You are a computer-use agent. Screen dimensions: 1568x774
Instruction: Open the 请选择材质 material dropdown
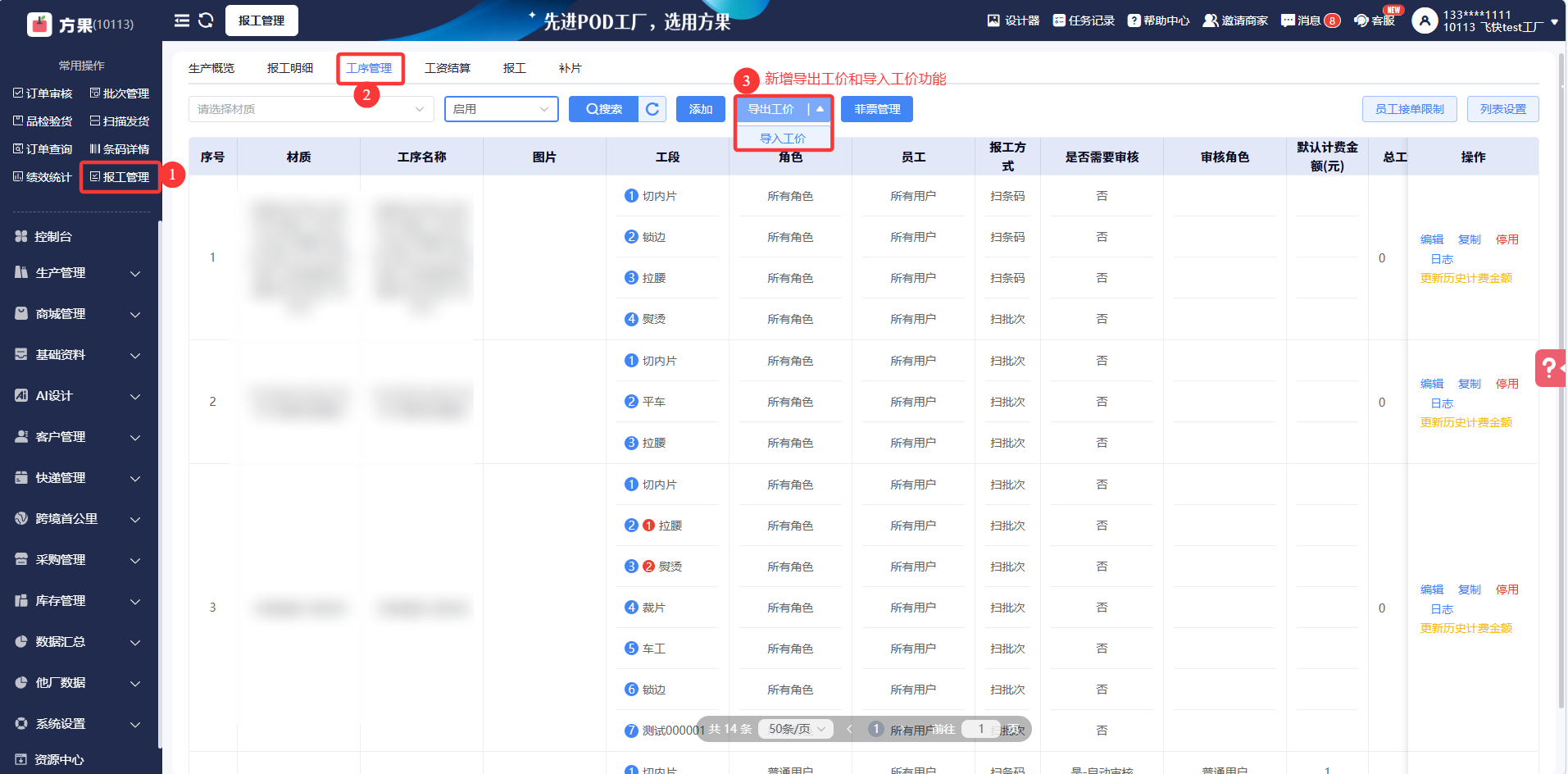coord(311,109)
